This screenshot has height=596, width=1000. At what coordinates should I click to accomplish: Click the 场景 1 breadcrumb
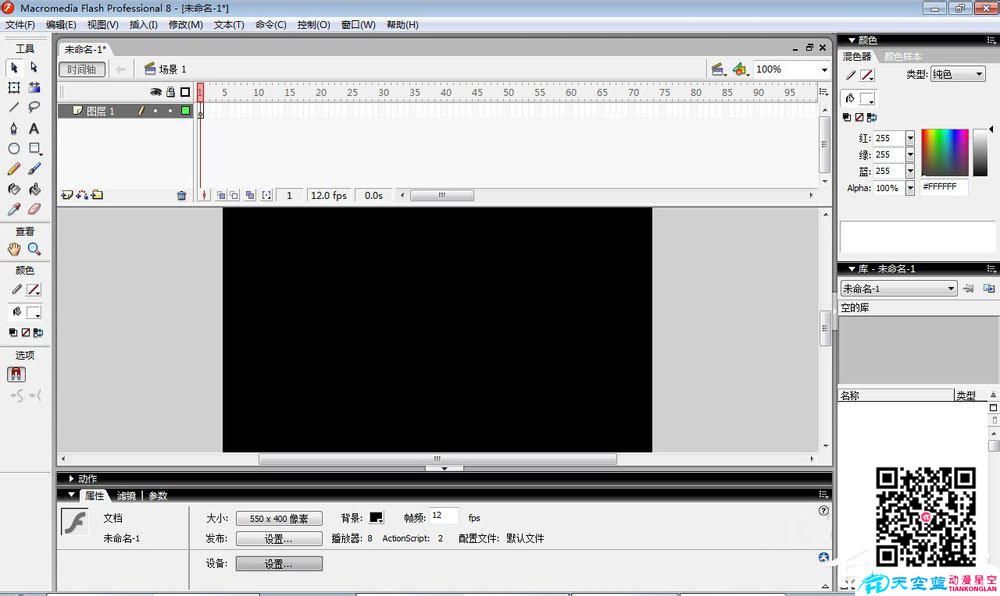click(x=166, y=69)
